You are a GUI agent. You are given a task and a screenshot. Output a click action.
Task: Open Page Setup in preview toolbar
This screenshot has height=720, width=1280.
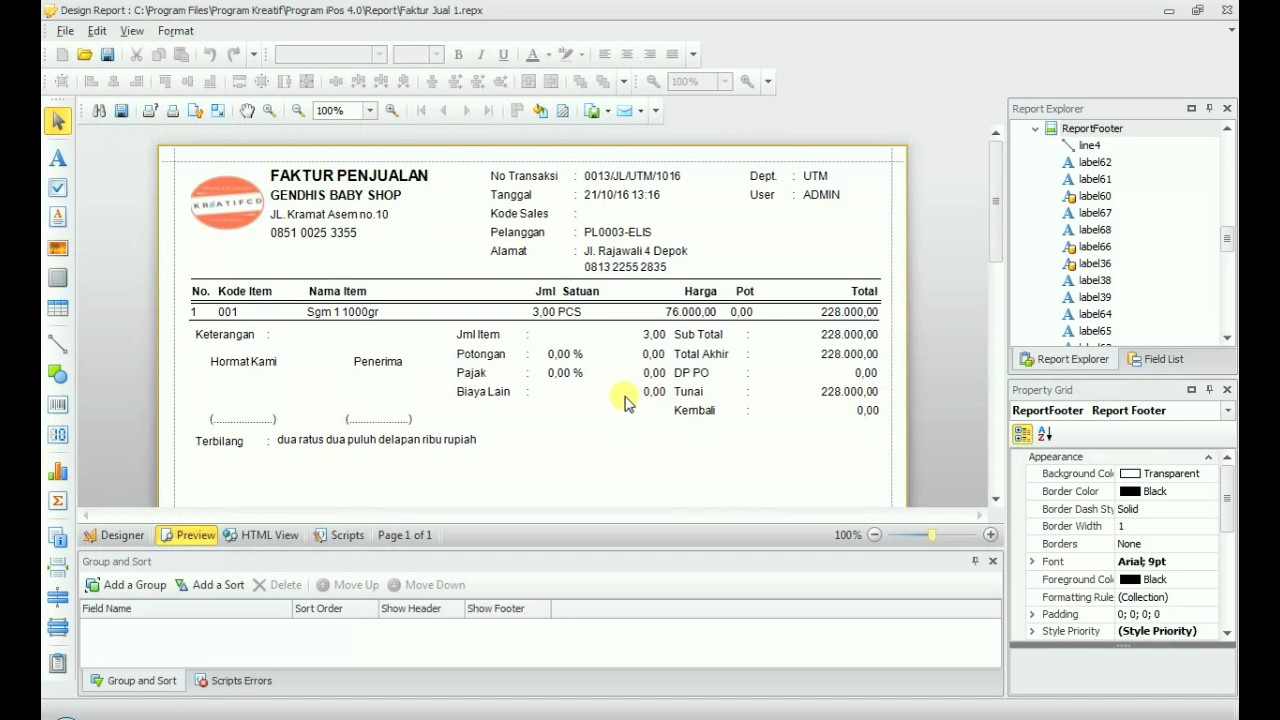(196, 111)
